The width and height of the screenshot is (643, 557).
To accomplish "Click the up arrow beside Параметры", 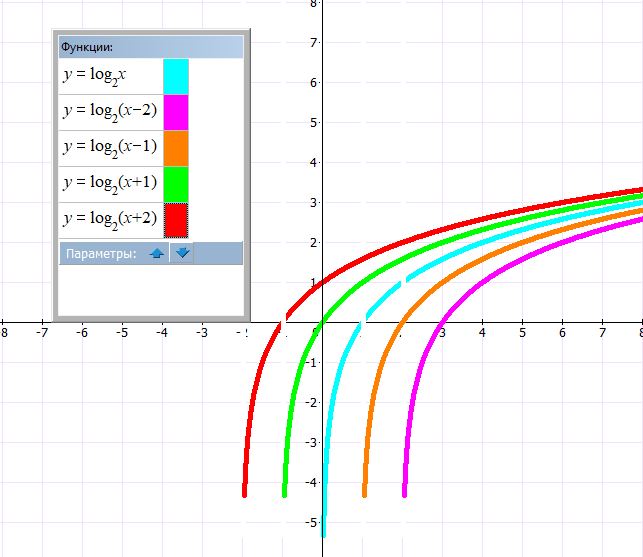I will (x=156, y=253).
